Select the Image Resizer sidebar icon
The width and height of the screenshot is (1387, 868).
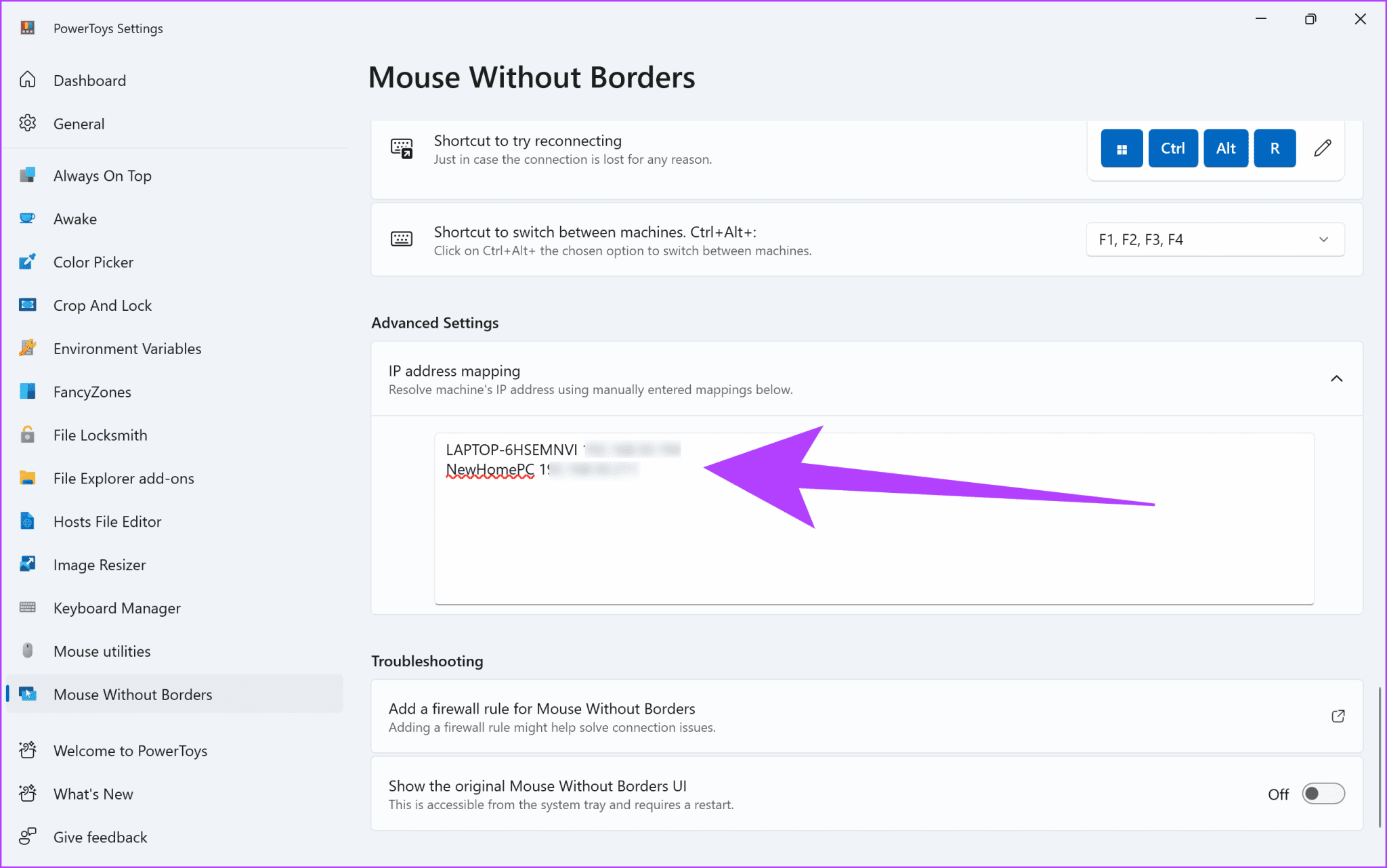[x=27, y=564]
